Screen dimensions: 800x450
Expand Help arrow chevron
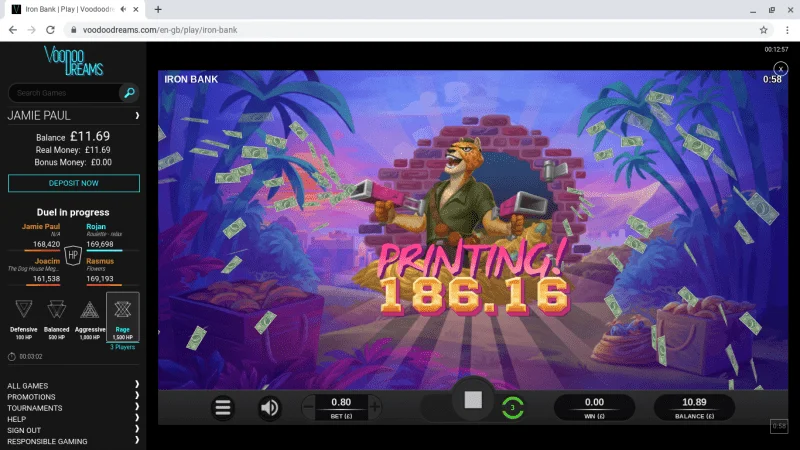click(x=137, y=418)
